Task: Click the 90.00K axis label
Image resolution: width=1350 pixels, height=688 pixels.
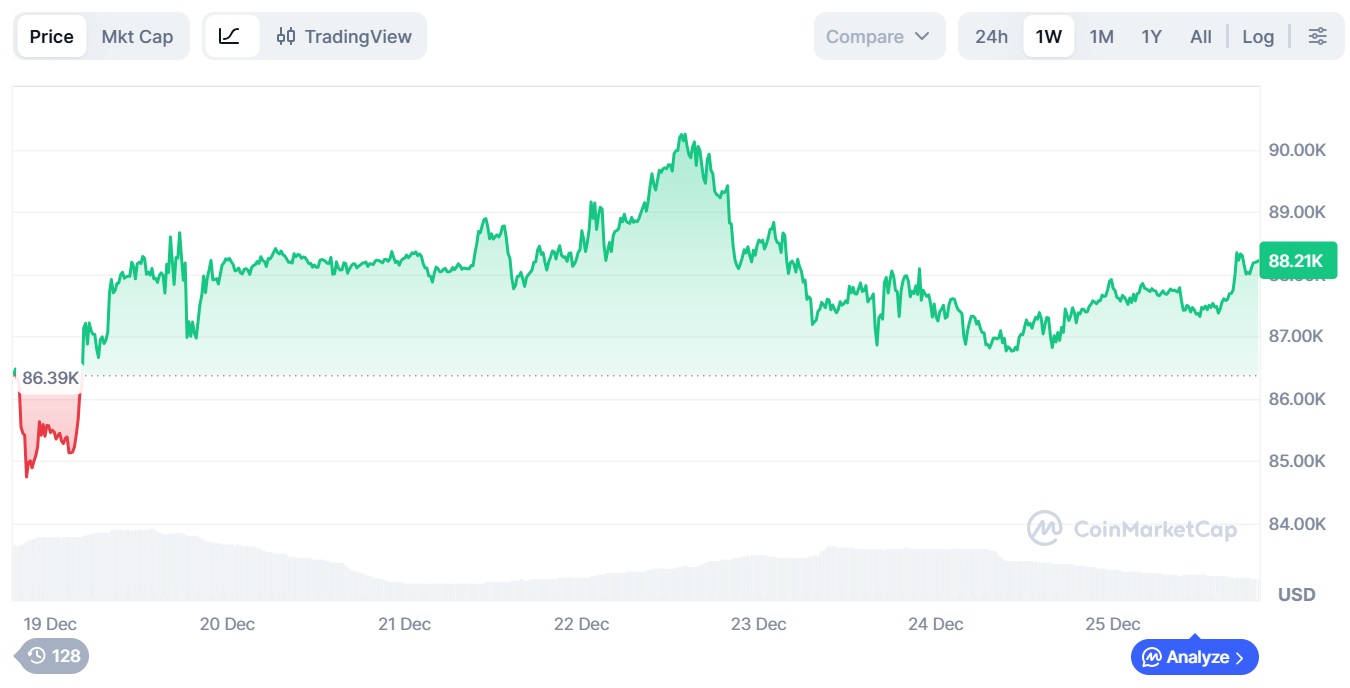Action: tap(1296, 150)
